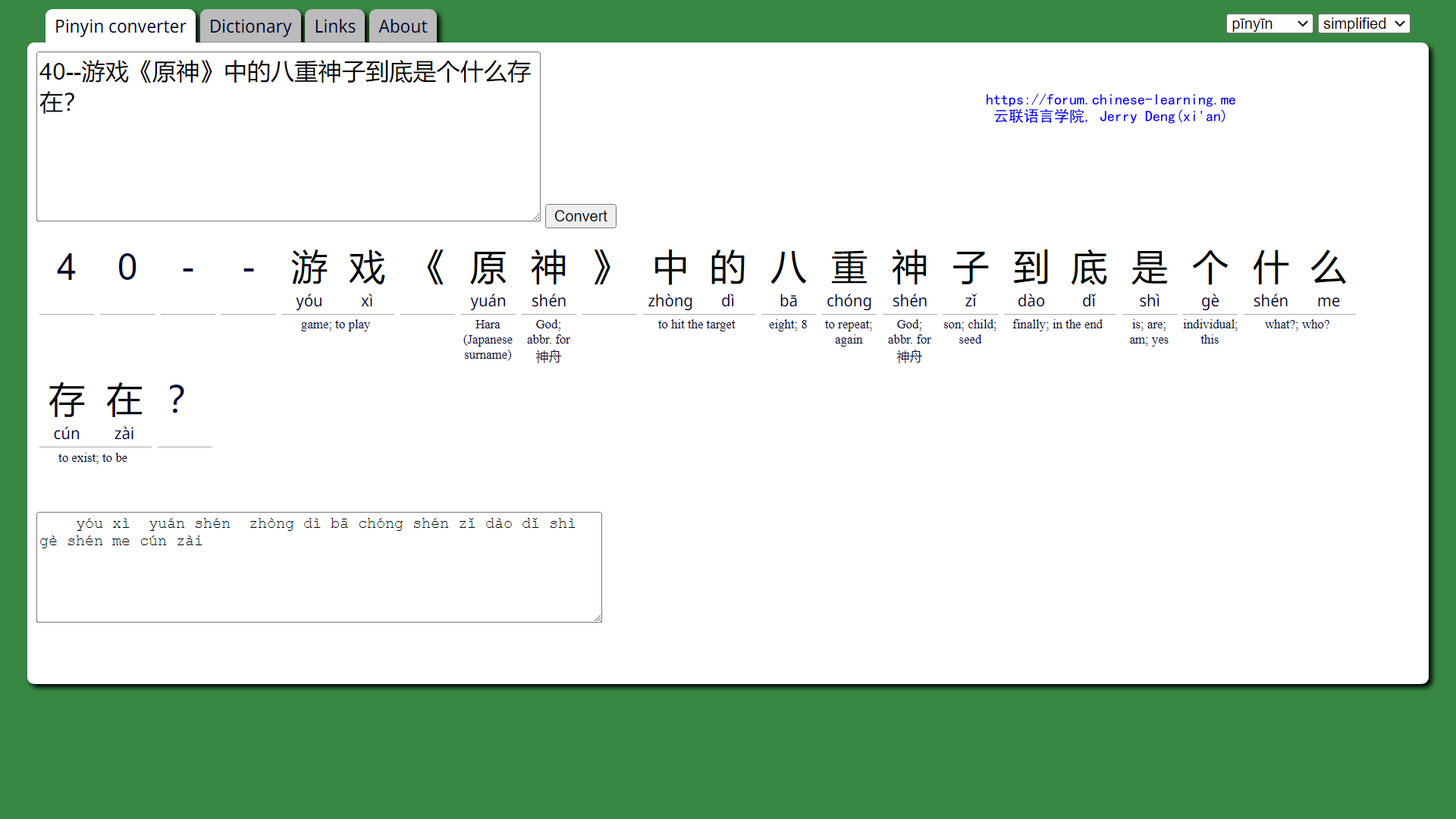Click the character 游 in results
The image size is (1456, 819).
(309, 268)
